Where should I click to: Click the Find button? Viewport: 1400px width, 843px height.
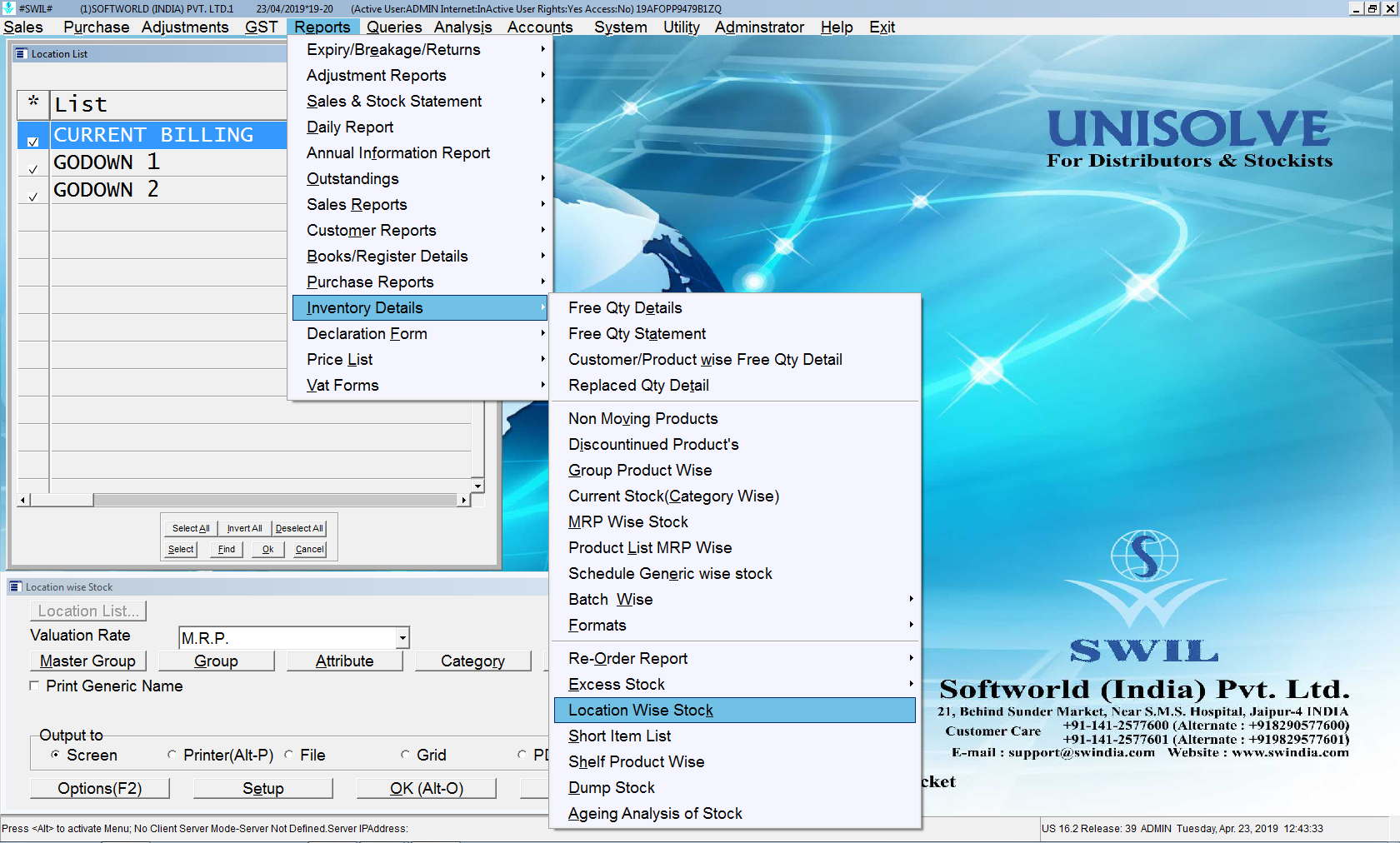click(227, 549)
